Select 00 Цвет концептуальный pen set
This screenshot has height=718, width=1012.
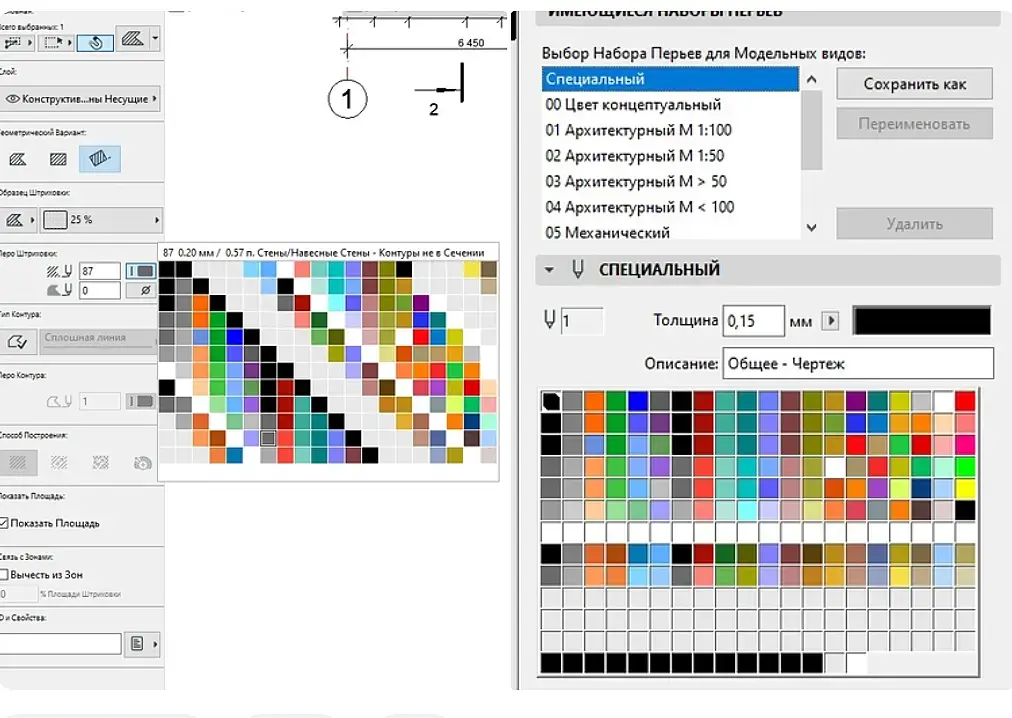point(670,105)
